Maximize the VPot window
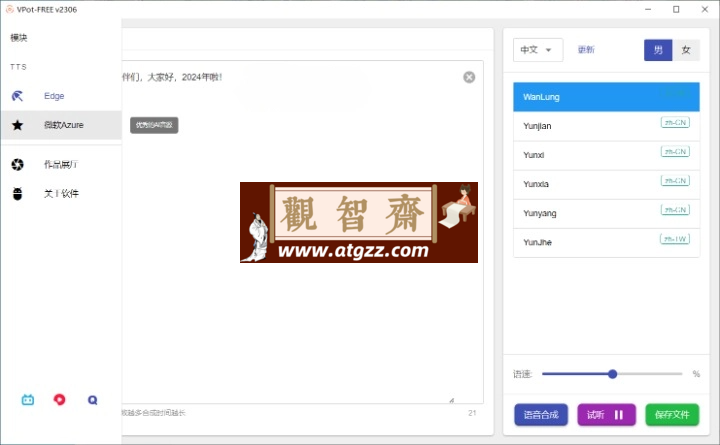Viewport: 720px width, 445px height. click(676, 9)
